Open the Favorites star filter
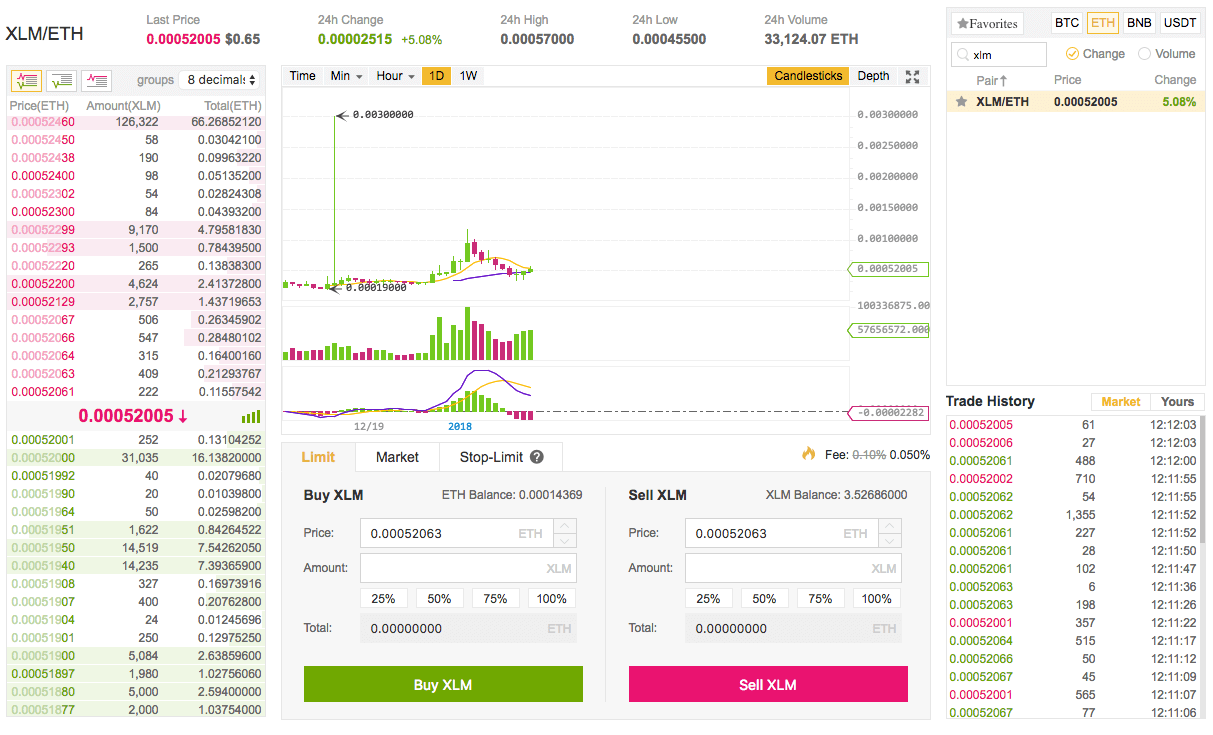 [x=988, y=22]
